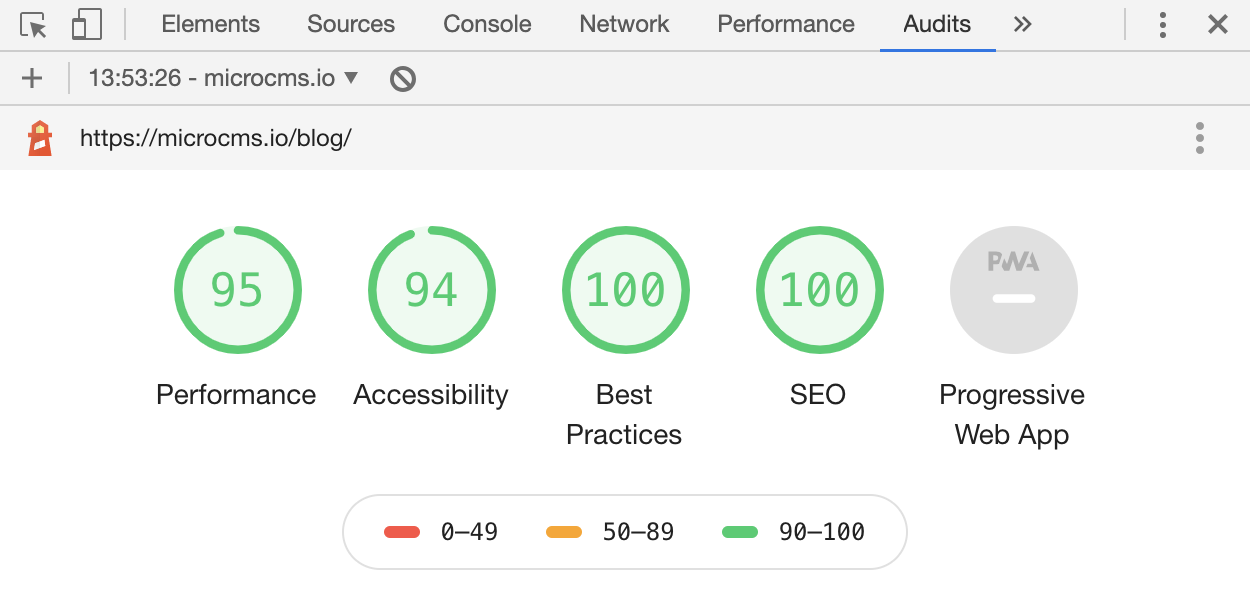Click the Accessibility score gauge 94
Screen dimensions: 1250x610
point(431,291)
